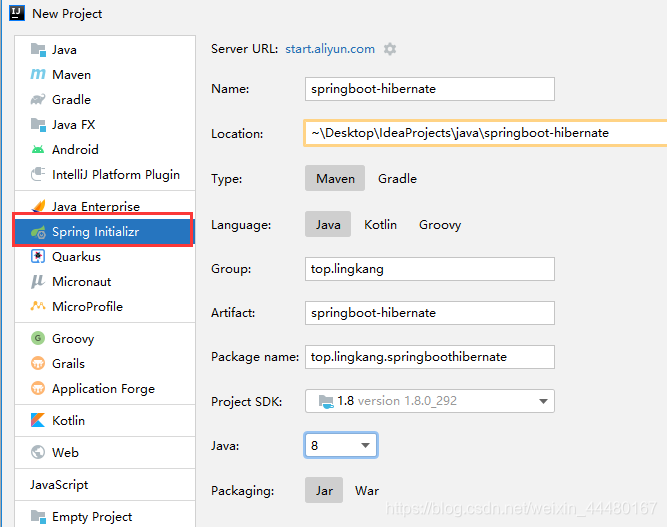Click the Package name field
The image size is (667, 527).
(430, 357)
